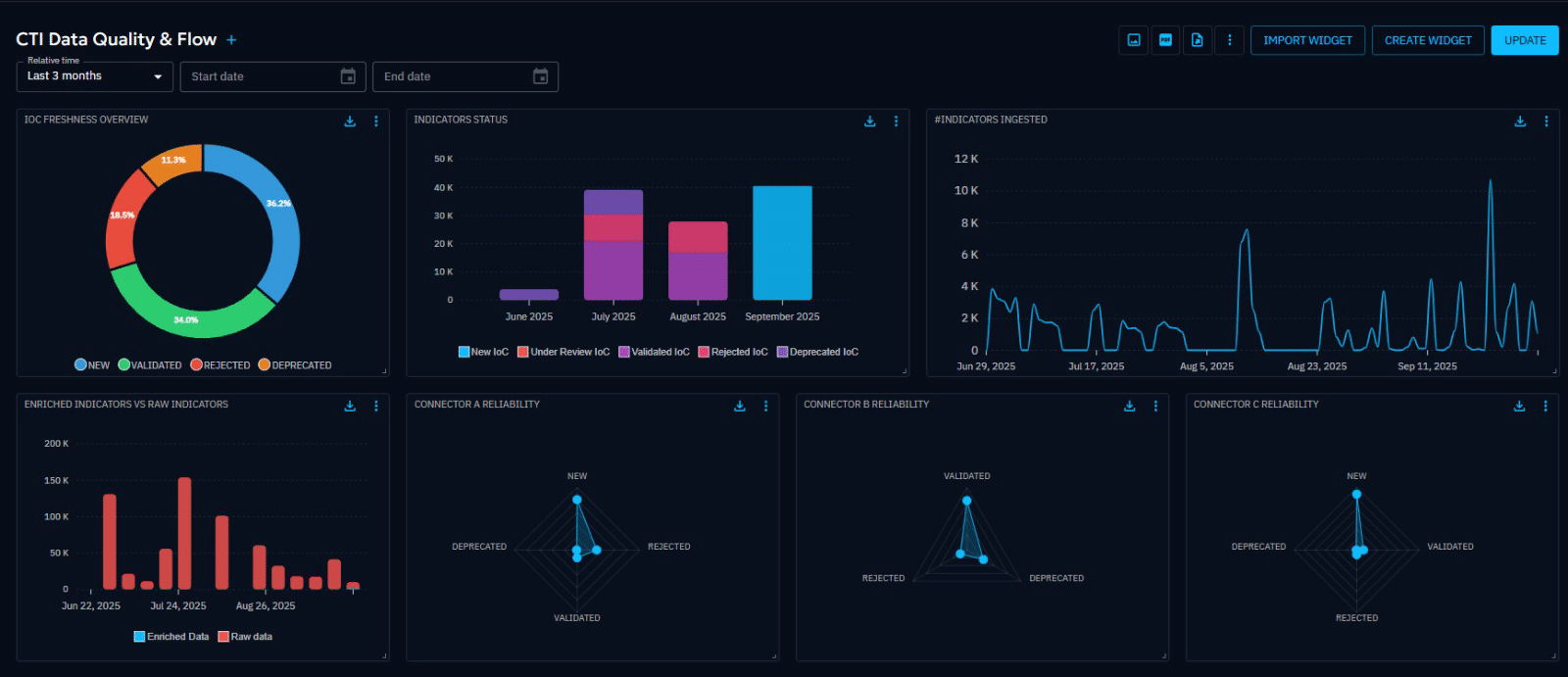The width and height of the screenshot is (1568, 677).
Task: Toggle Under Review IoC legend series
Action: [563, 352]
